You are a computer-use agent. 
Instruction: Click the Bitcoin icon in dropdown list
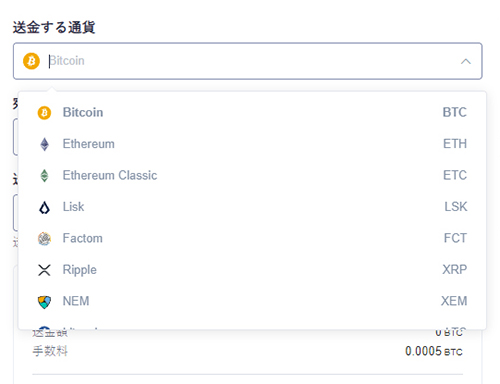click(44, 113)
